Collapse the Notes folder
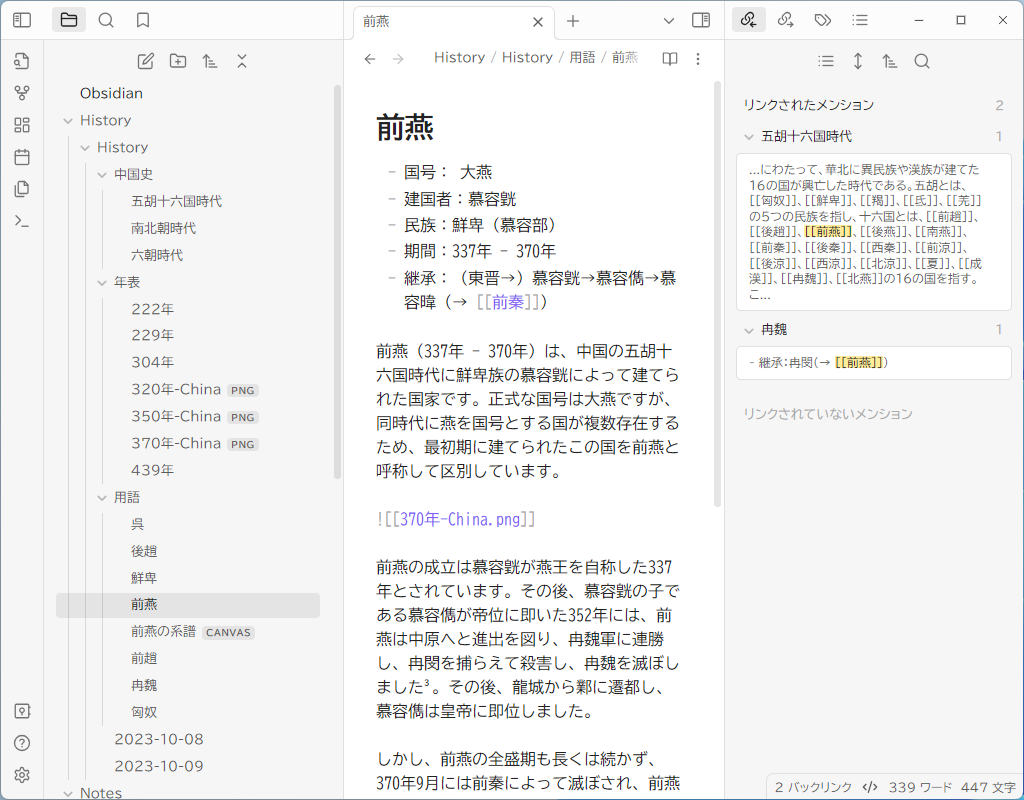 click(x=68, y=793)
